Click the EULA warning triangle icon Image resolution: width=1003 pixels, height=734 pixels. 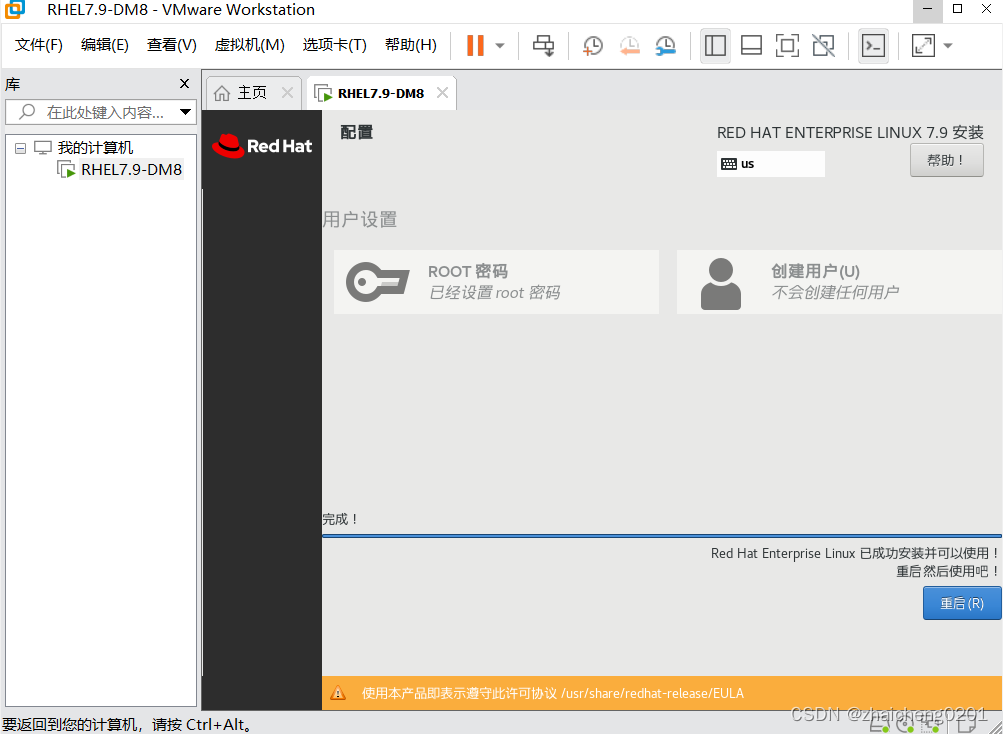click(x=338, y=693)
